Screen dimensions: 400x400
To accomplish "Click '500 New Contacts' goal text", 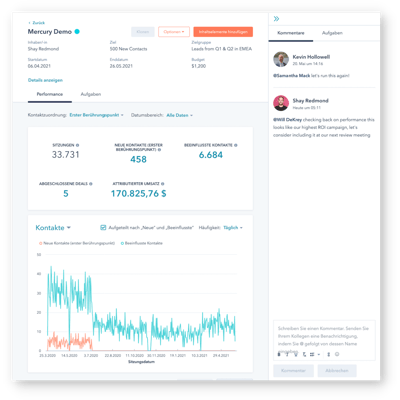I will coord(128,49).
